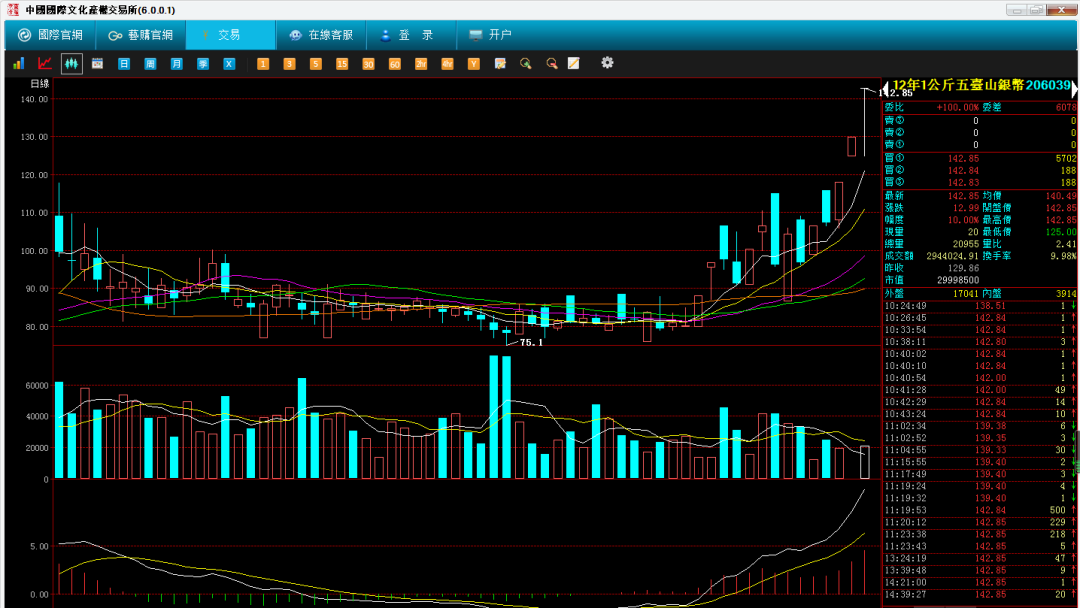Image resolution: width=1080 pixels, height=608 pixels.
Task: Click the 昨收 value 129.86
Action: point(963,269)
